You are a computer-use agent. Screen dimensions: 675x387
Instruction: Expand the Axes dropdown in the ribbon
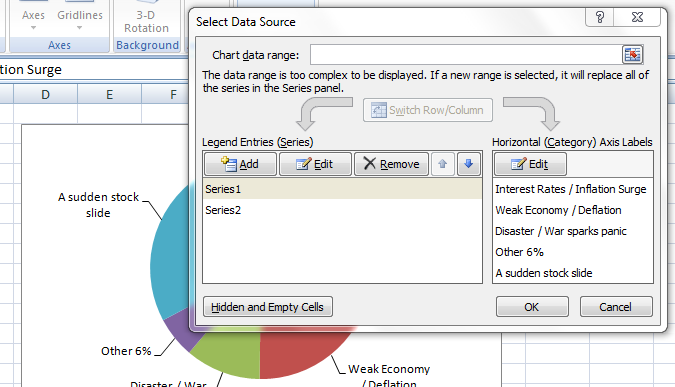pyautogui.click(x=33, y=19)
